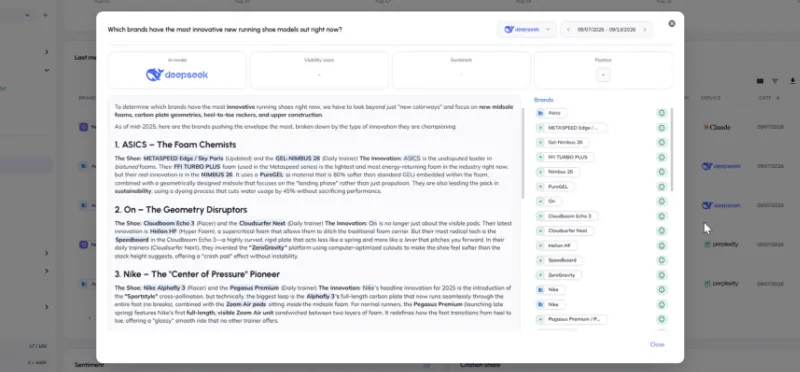Image resolution: width=800 pixels, height=372 pixels.
Task: Click the 'Brands' heading in the dialog
Action: click(x=543, y=100)
